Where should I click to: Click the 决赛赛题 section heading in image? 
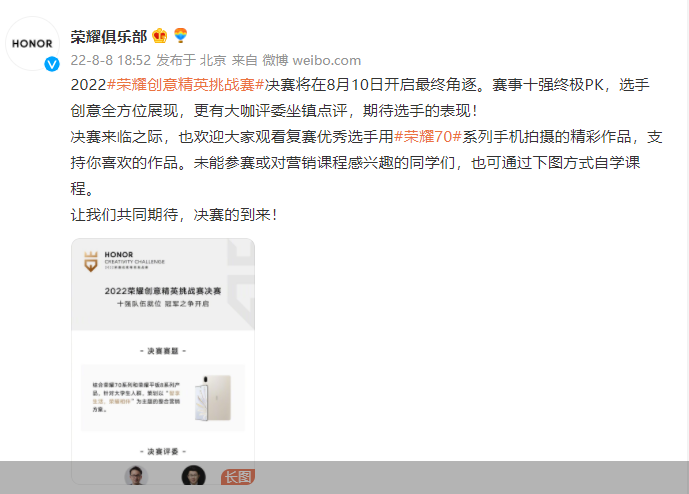tap(163, 351)
